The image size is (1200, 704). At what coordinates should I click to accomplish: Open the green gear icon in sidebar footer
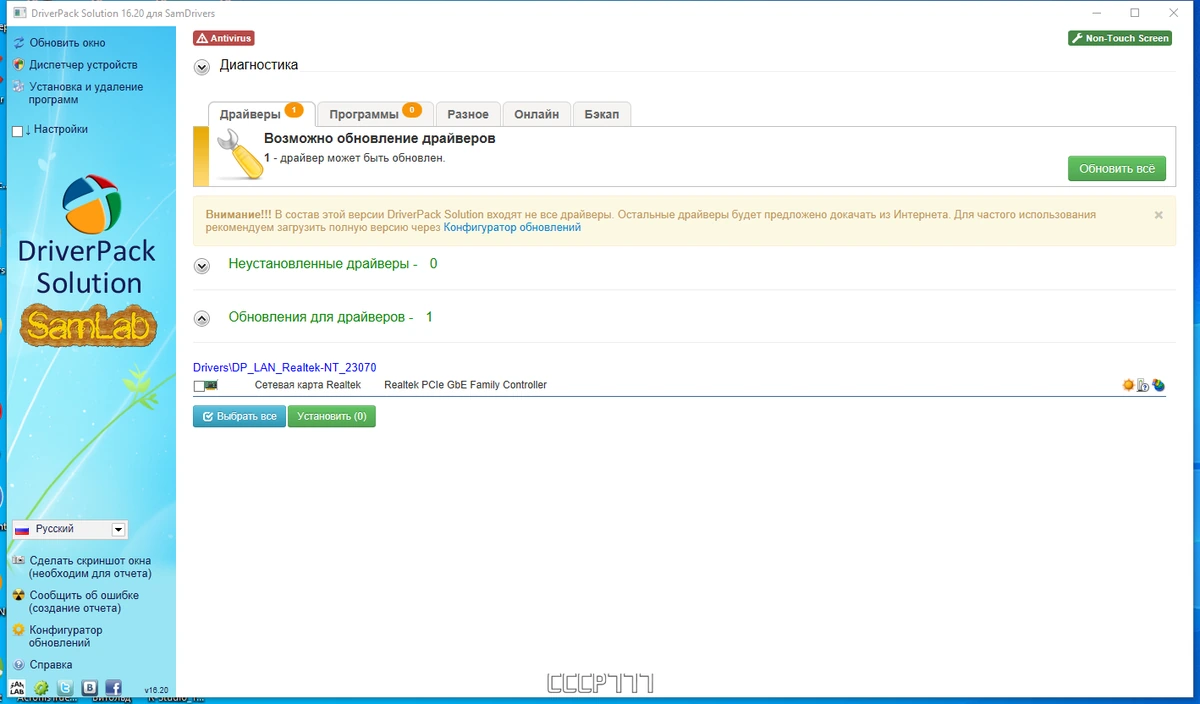(x=42, y=688)
